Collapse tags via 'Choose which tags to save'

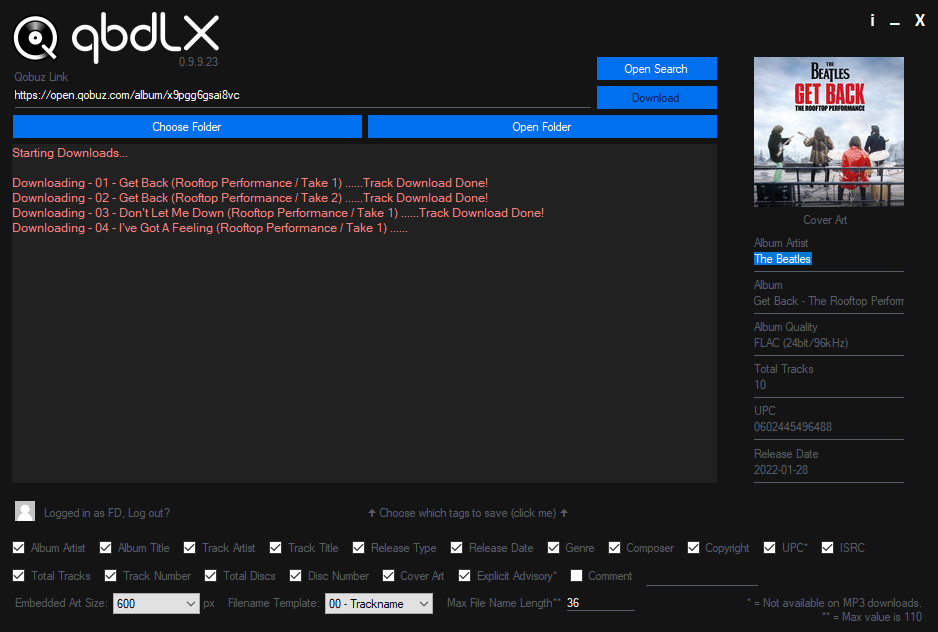[468, 513]
